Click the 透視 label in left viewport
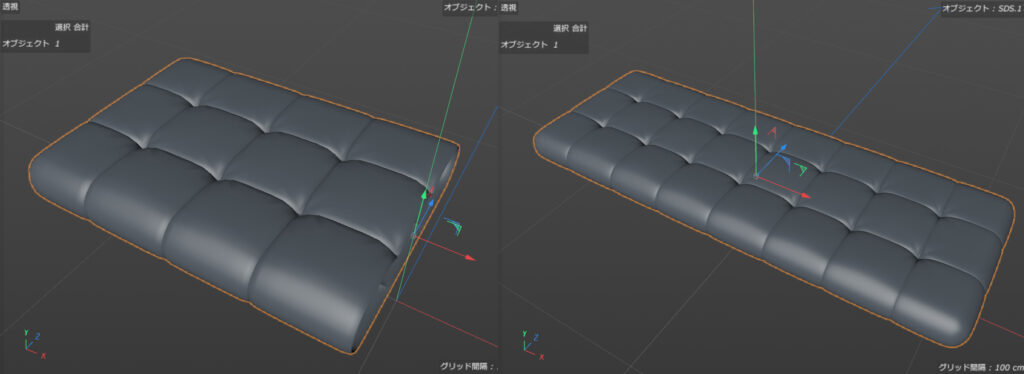Viewport: 1024px width, 374px height. [10, 7]
